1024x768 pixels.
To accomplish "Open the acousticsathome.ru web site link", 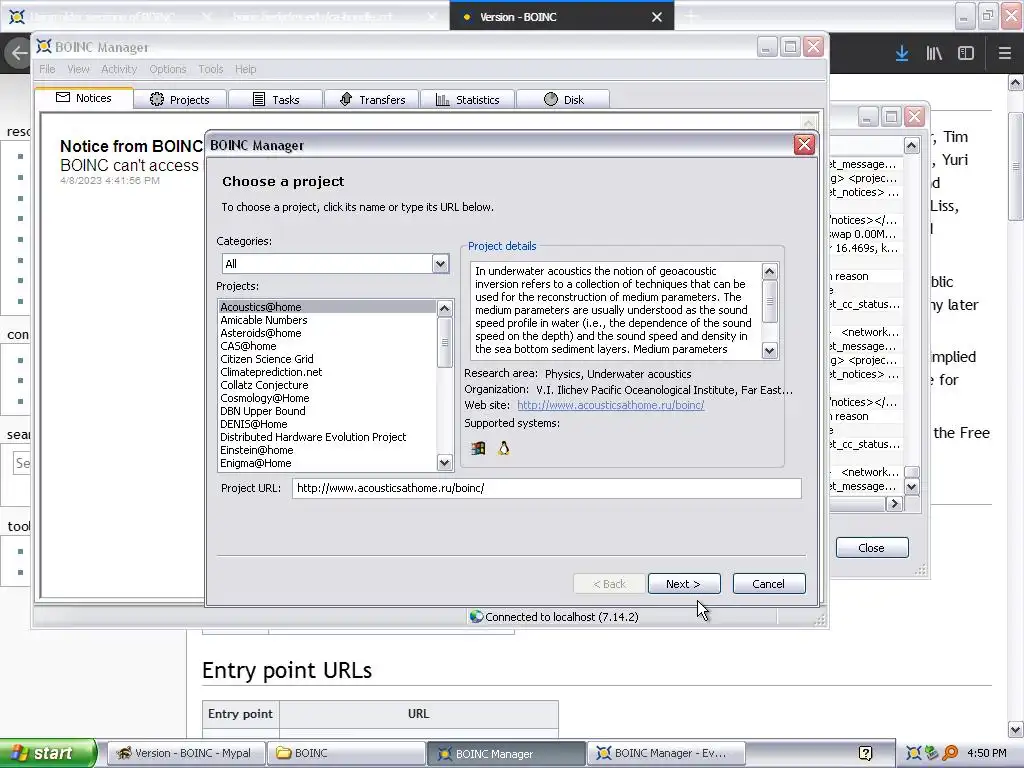I will click(x=611, y=406).
